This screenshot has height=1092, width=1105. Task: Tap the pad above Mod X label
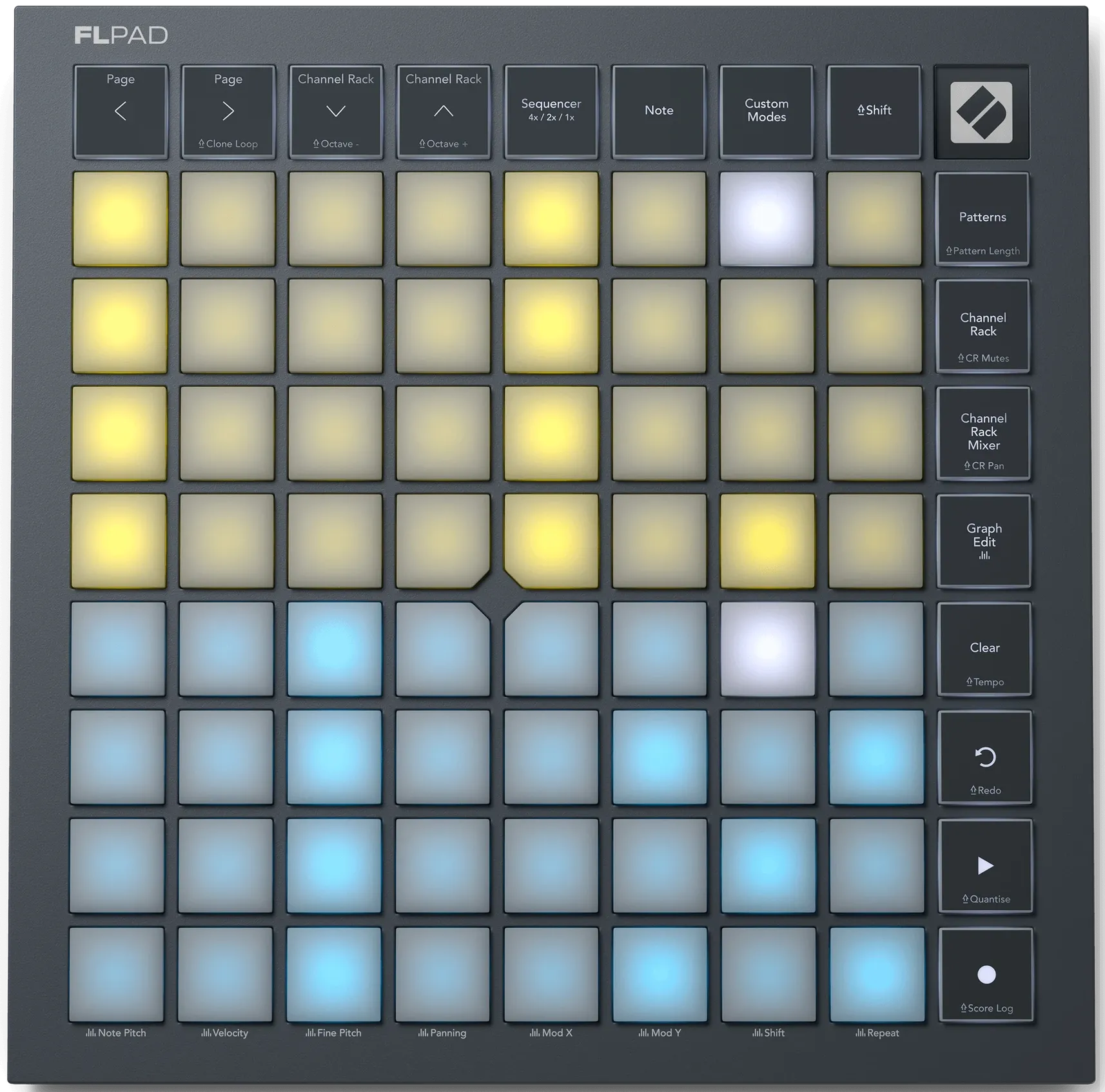pyautogui.click(x=551, y=975)
